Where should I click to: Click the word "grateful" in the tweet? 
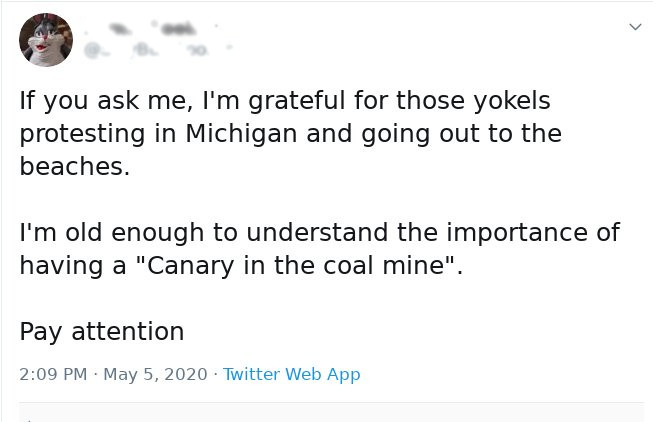pos(297,101)
